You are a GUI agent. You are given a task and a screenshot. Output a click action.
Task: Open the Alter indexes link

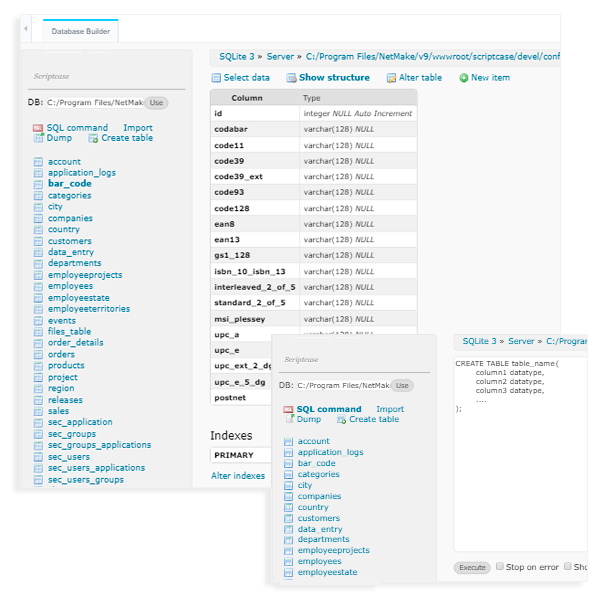tap(238, 476)
